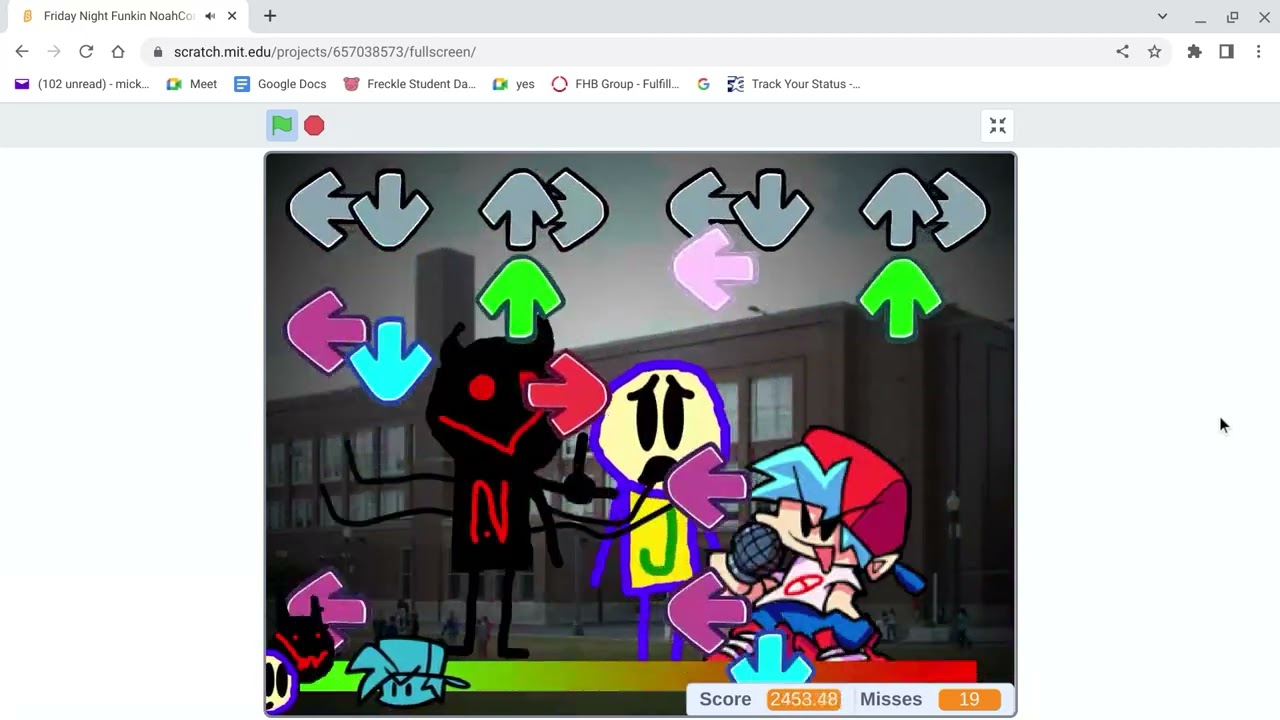This screenshot has height=720, width=1280.
Task: Click the opponent's gray left arrow receptor
Action: 320,209
